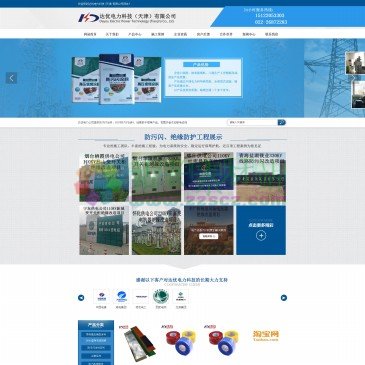Select third product category in sidebar
This screenshot has height=365, width=365.
point(96,348)
